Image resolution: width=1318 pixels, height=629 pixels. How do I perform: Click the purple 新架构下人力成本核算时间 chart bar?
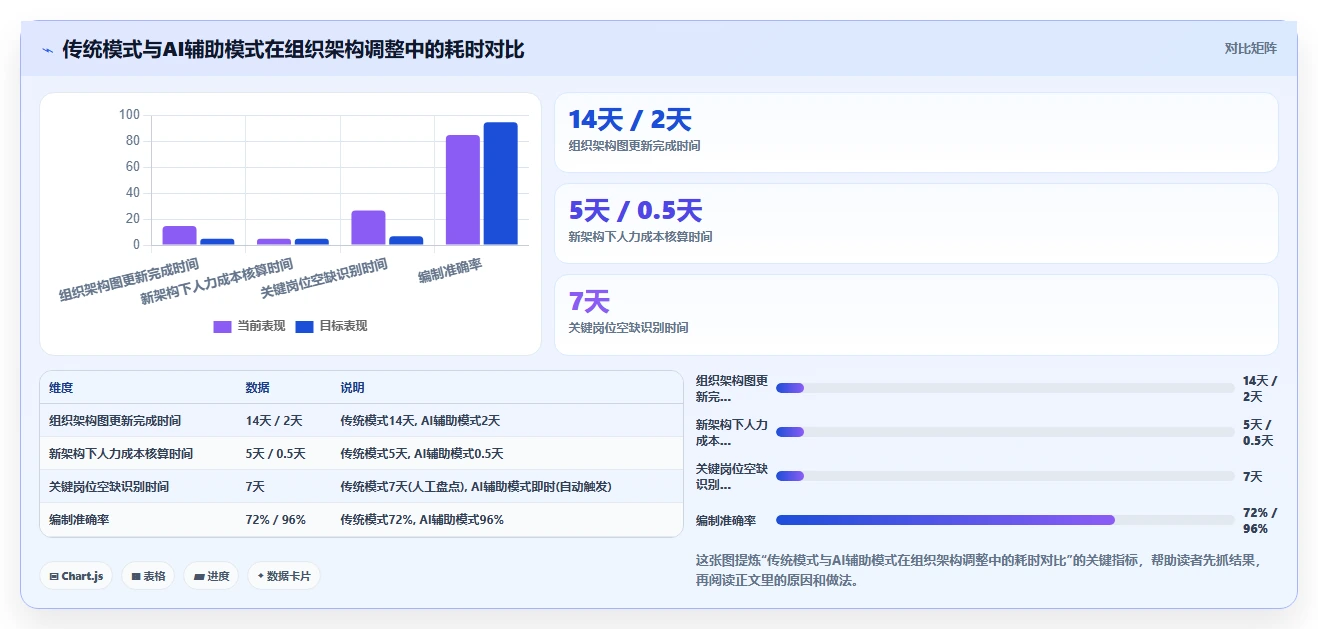[x=274, y=242]
